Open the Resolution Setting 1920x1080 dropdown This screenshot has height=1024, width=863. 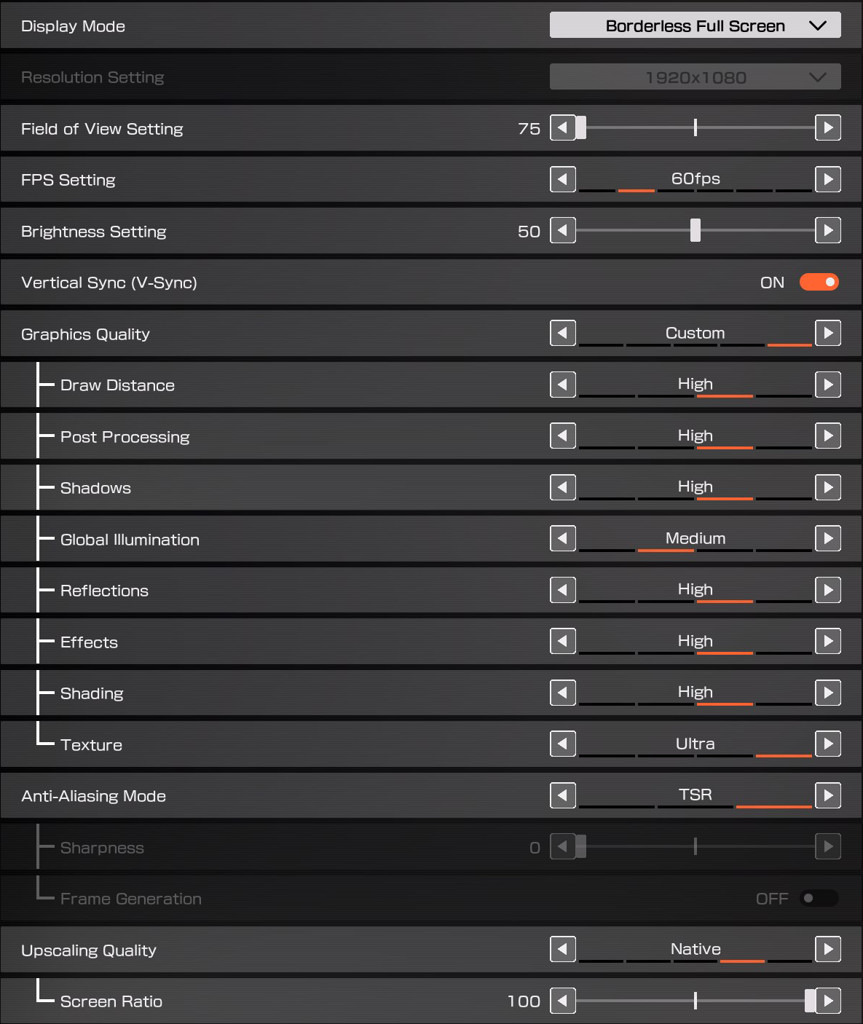coord(695,77)
